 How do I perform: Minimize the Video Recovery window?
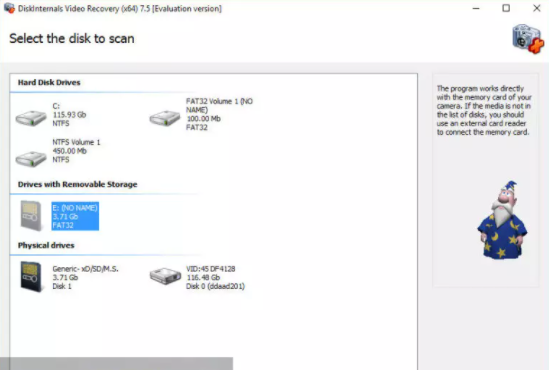[x=476, y=8]
